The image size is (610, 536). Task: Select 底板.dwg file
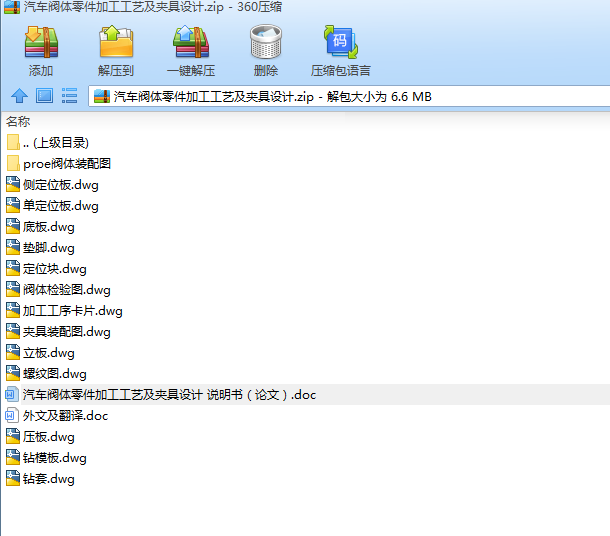pyautogui.click(x=40, y=226)
